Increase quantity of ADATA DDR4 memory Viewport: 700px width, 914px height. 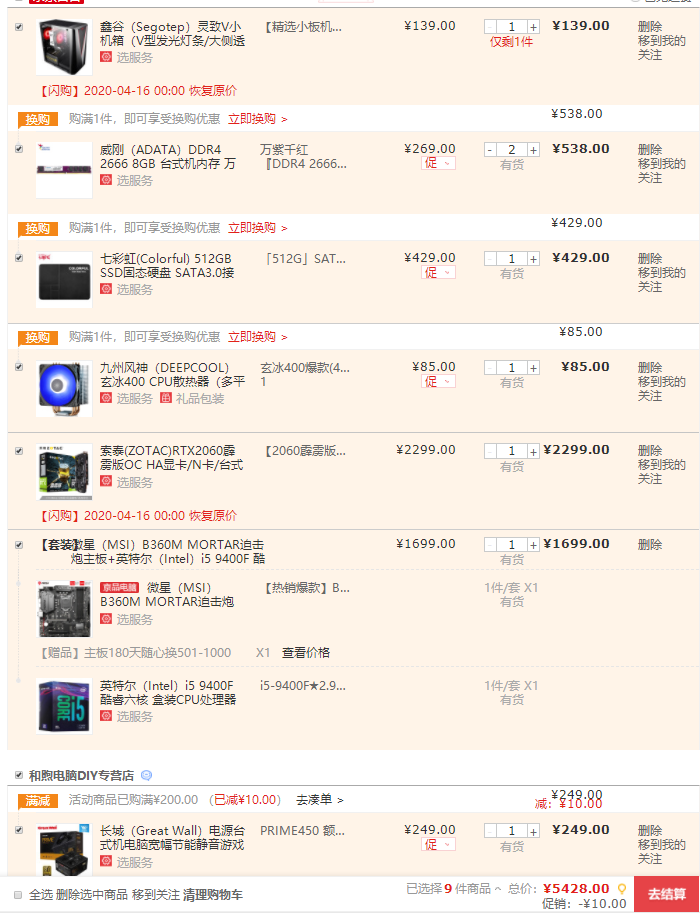click(533, 150)
